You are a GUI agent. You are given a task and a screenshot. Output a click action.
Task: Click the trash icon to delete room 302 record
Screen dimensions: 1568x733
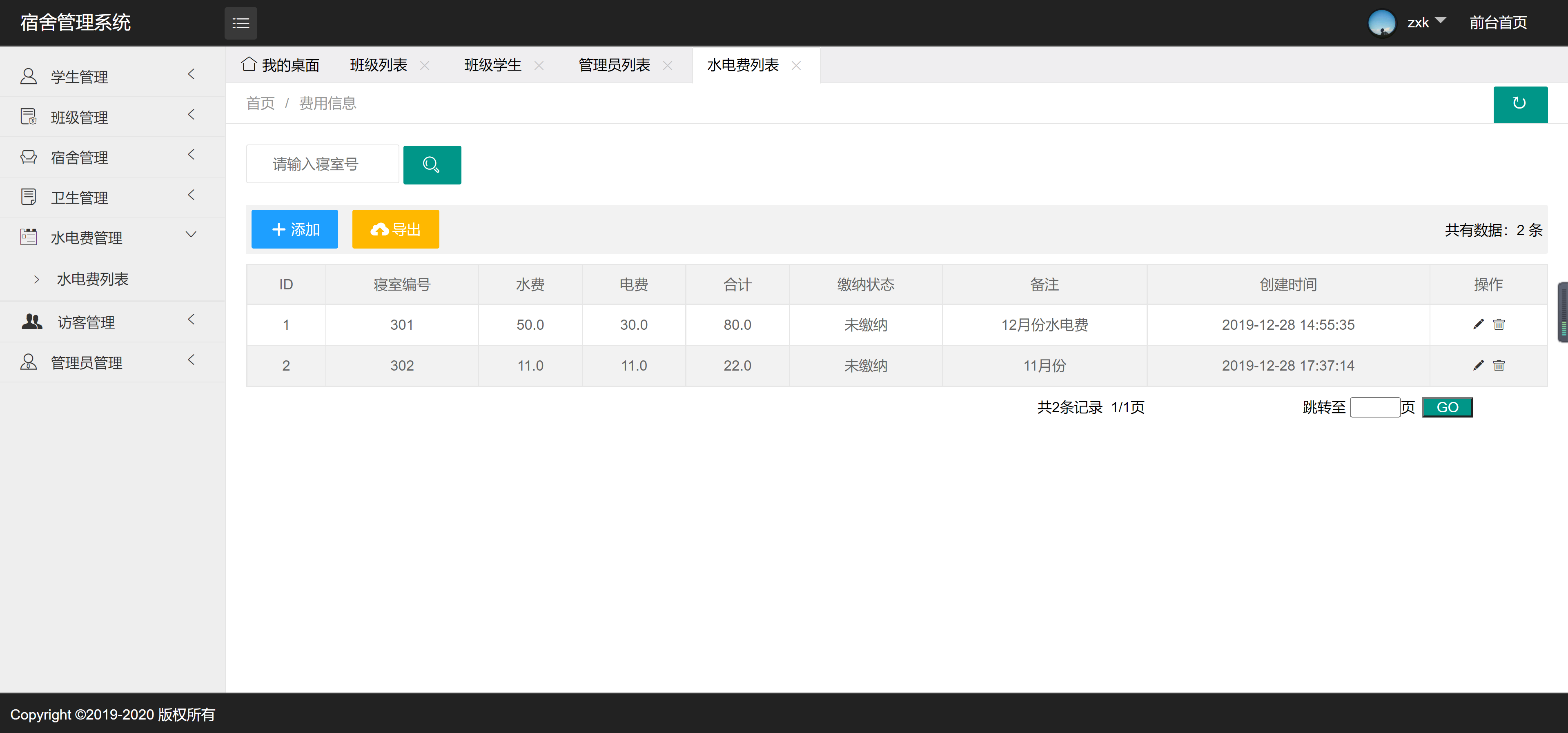[x=1499, y=366]
